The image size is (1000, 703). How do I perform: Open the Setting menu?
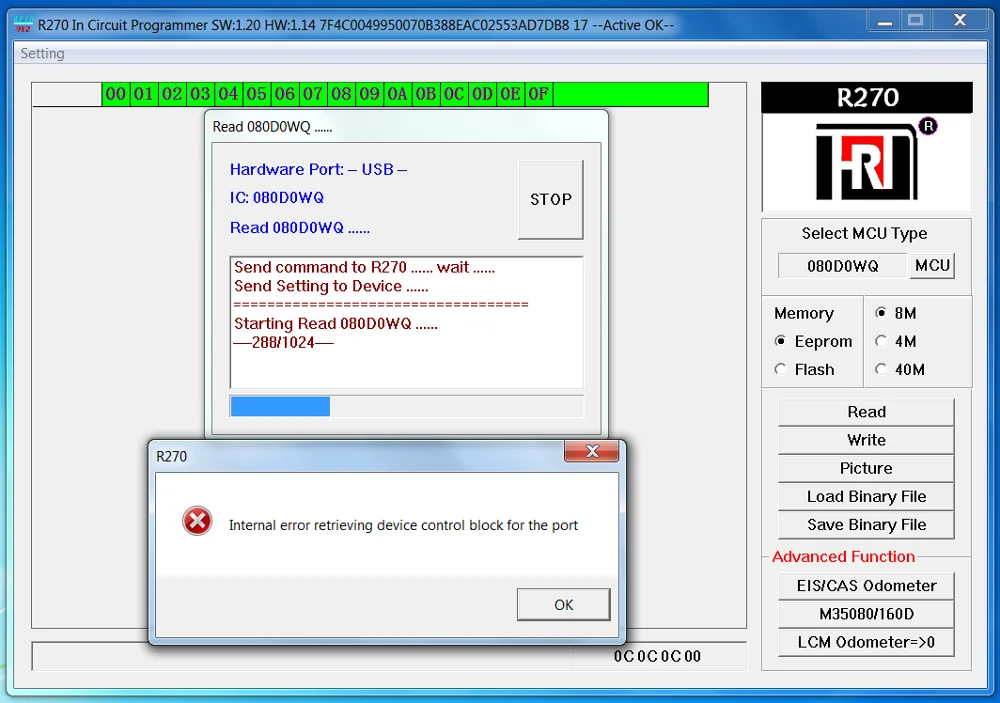42,54
